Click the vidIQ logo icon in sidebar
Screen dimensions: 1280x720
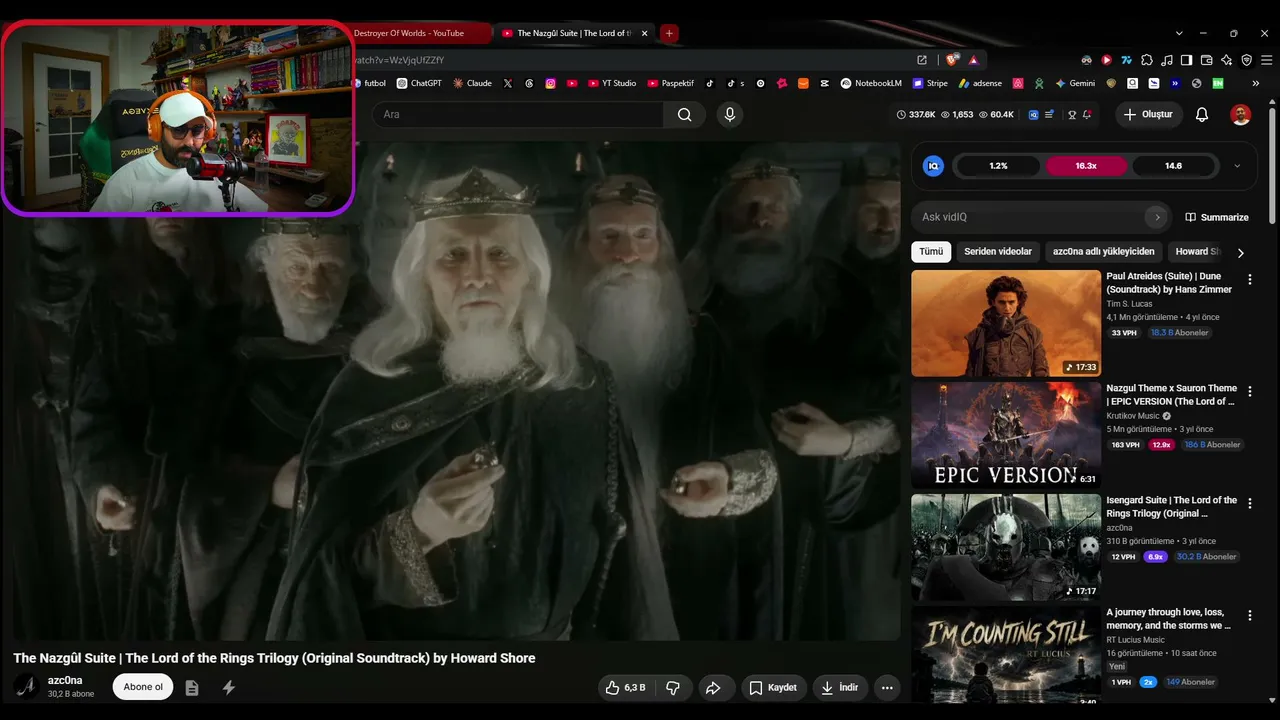coord(933,166)
